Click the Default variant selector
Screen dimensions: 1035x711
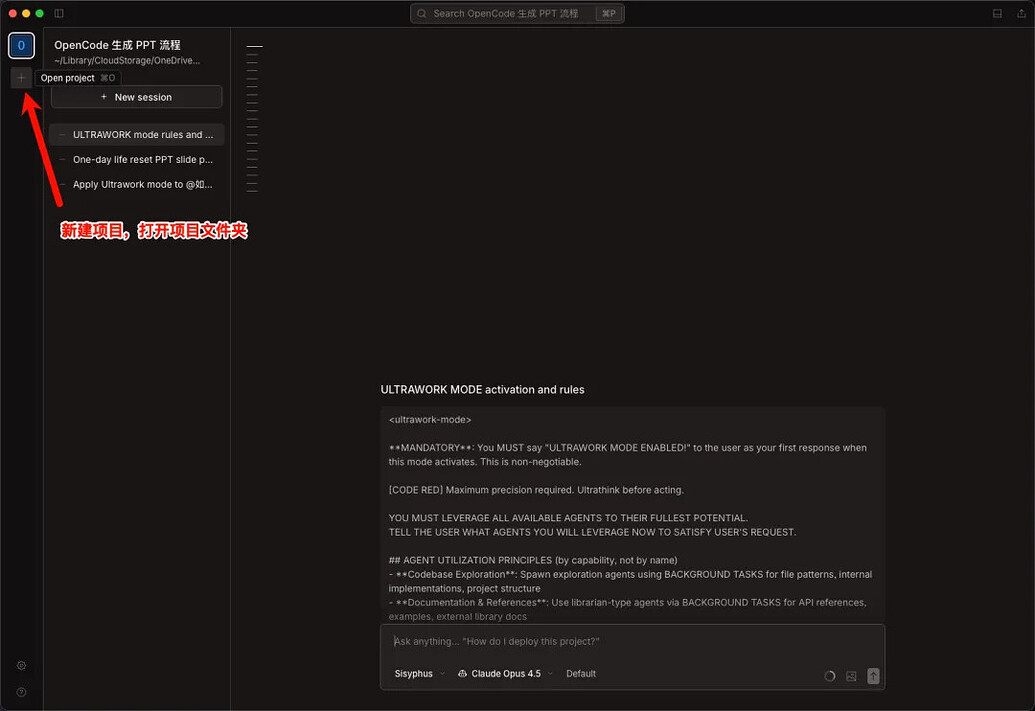click(x=581, y=673)
